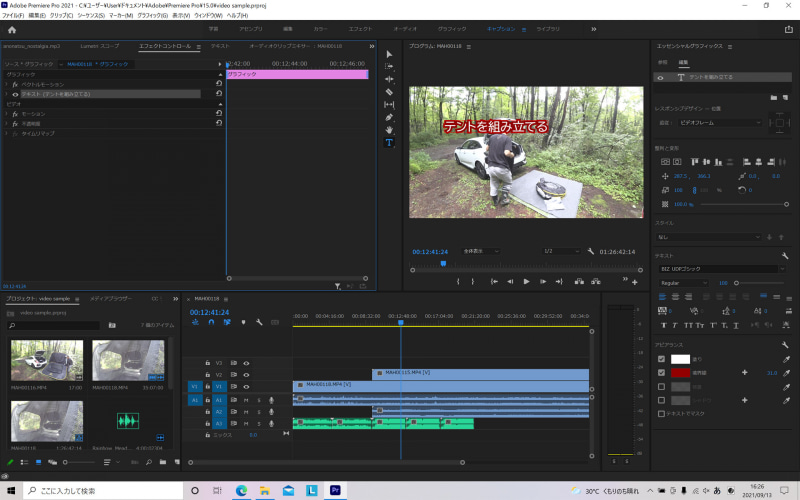Toggle V2 track output eye
Viewport: 800px width, 500px height.
[x=246, y=375]
